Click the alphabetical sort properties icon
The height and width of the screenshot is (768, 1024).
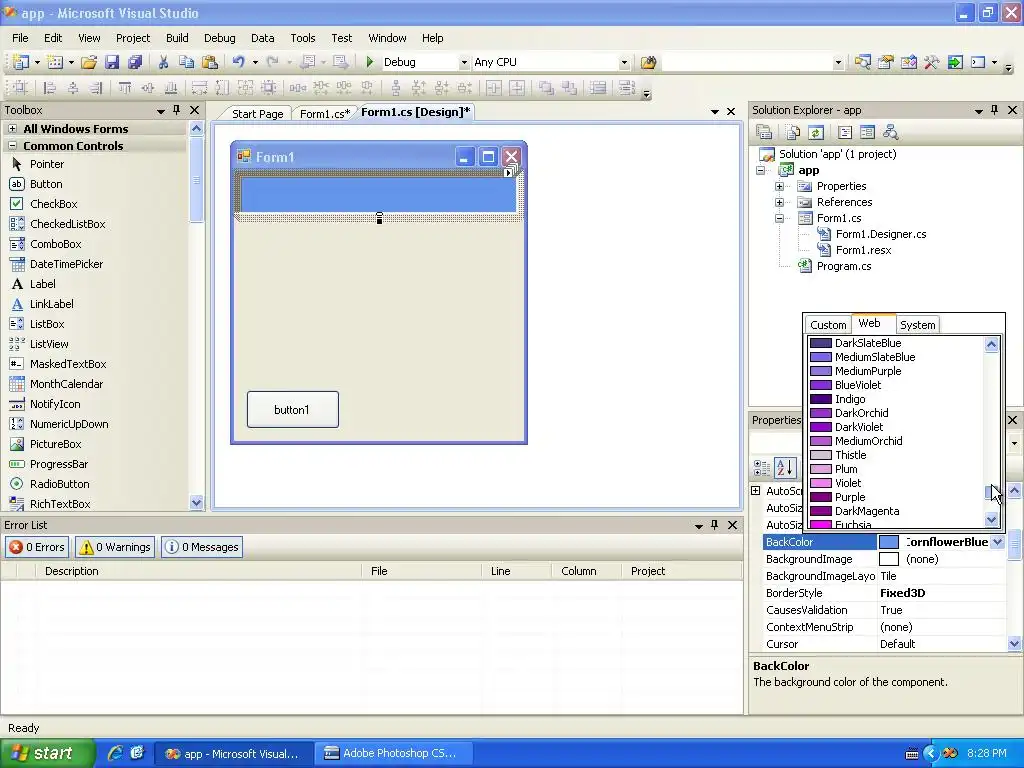(x=786, y=468)
